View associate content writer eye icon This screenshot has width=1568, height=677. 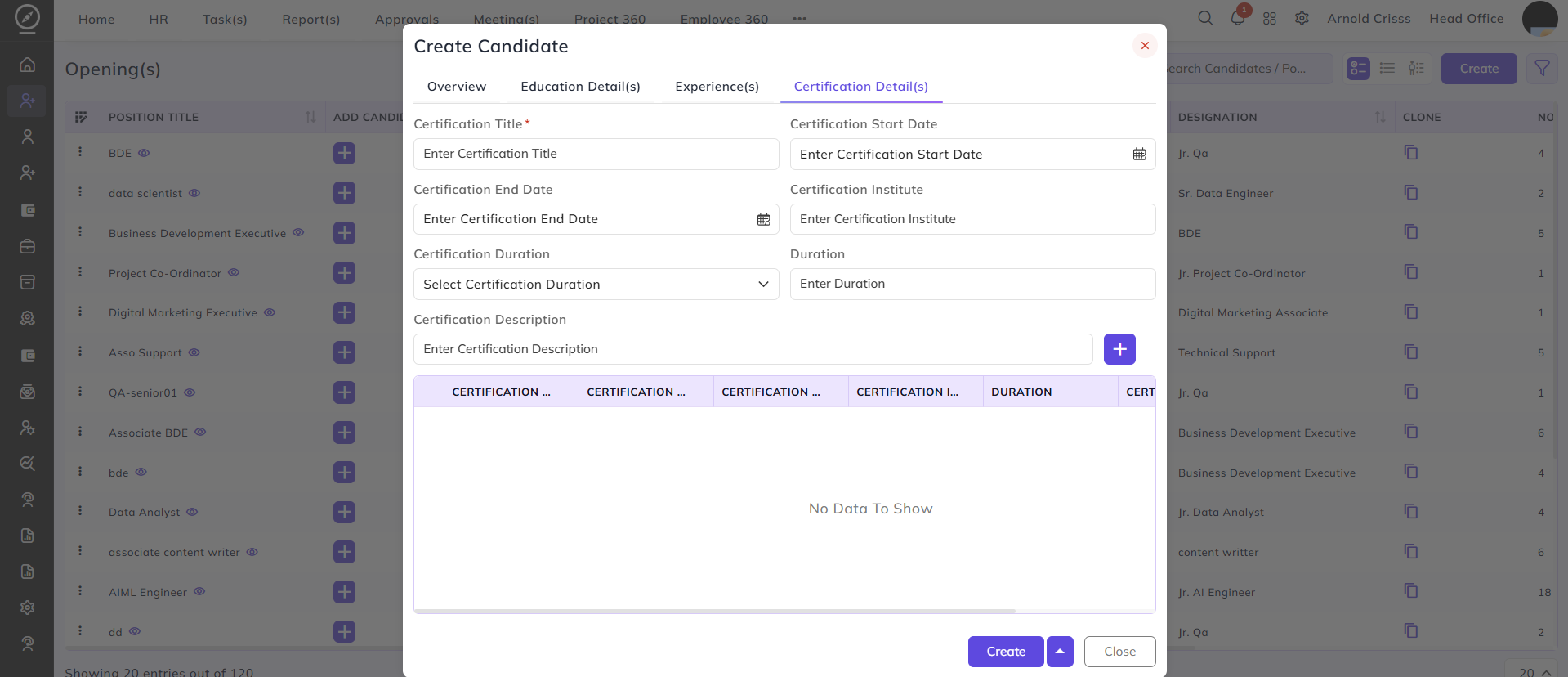click(x=252, y=552)
